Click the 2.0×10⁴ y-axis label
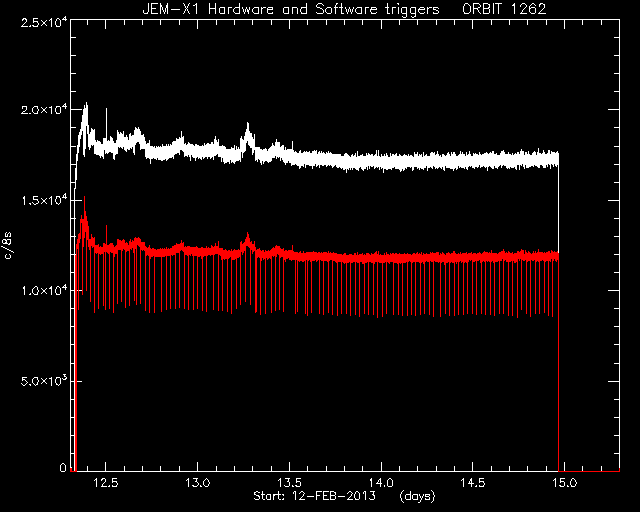640x512 pixels. tap(44, 110)
